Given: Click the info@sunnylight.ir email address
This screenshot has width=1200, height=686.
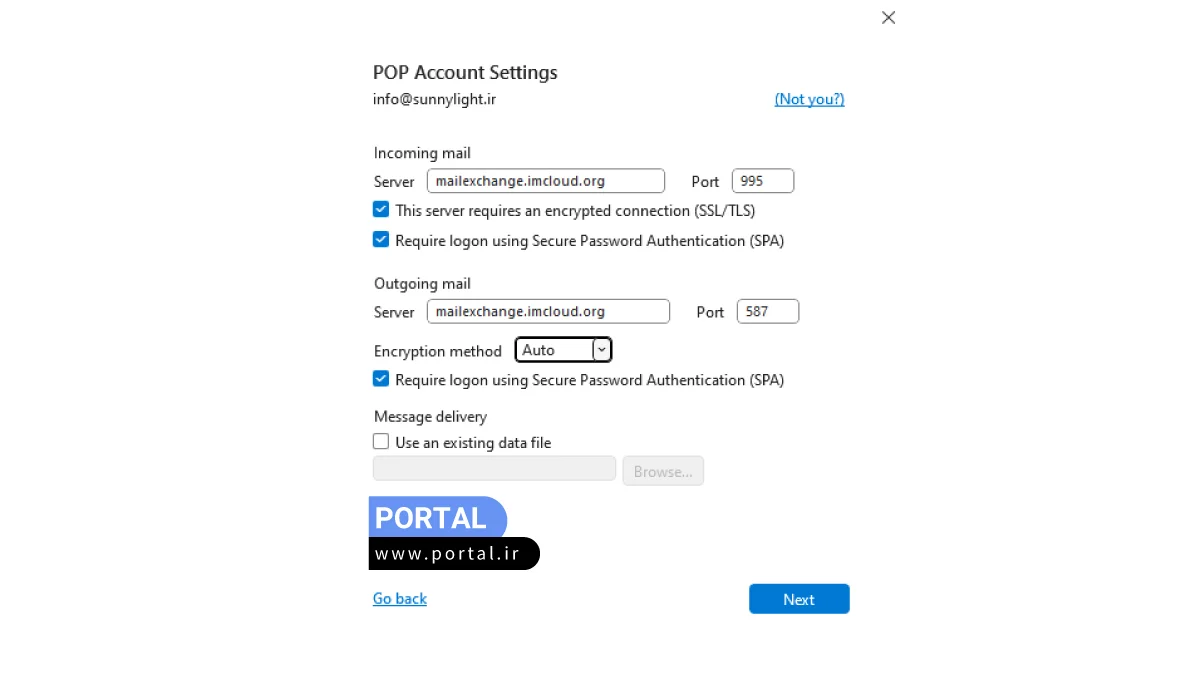Looking at the screenshot, I should (x=434, y=99).
